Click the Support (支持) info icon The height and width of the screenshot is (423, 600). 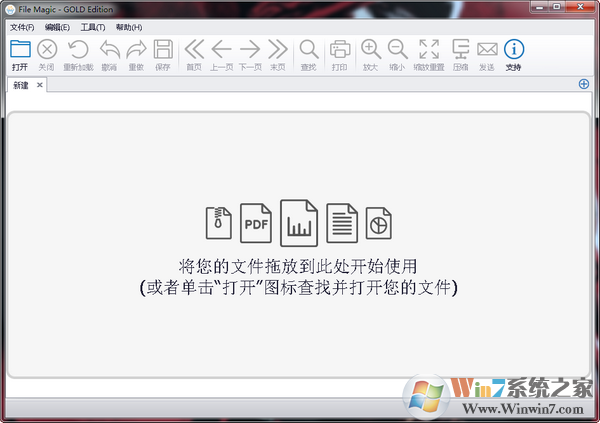[514, 49]
